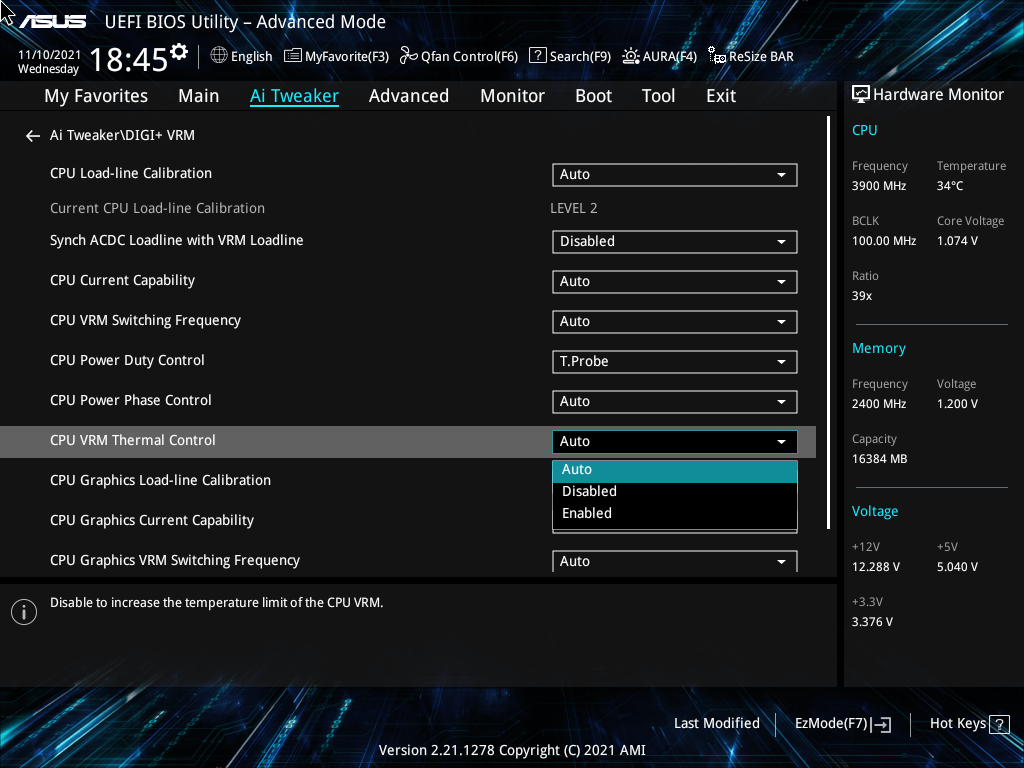Click the Memory section heading
The width and height of the screenshot is (1024, 768).
(x=878, y=349)
